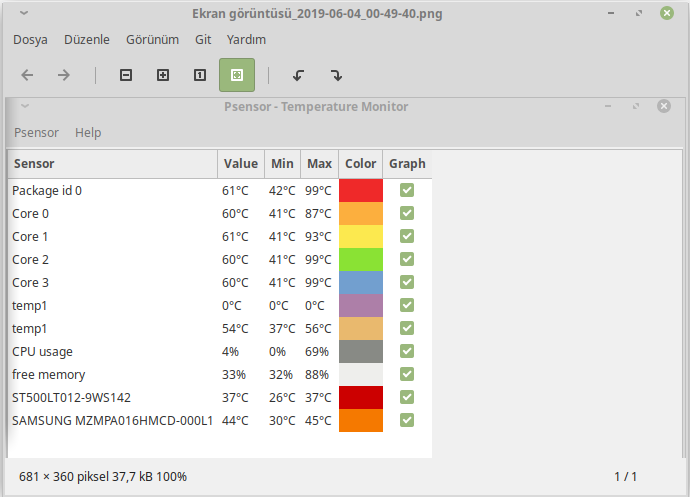Screen dimensions: 690x497
Task: Sort by the Value column header
Action: tap(241, 164)
